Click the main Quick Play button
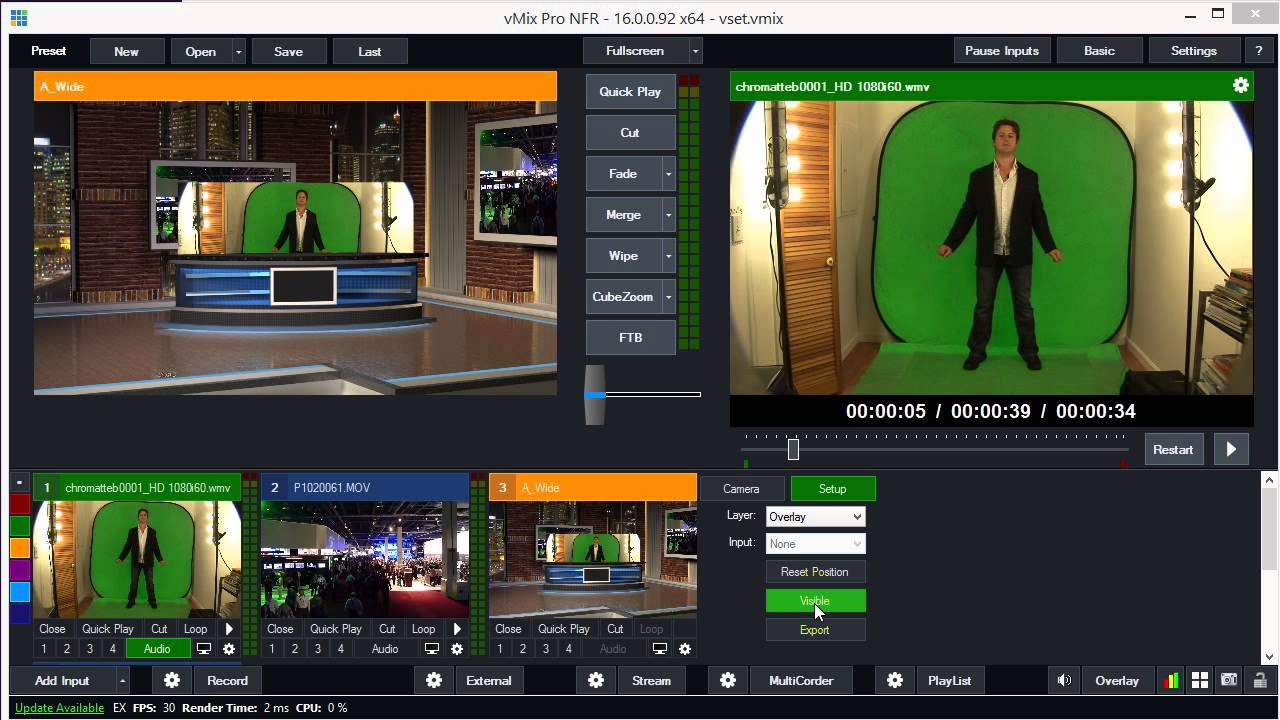Image resolution: width=1280 pixels, height=720 pixels. [x=630, y=92]
